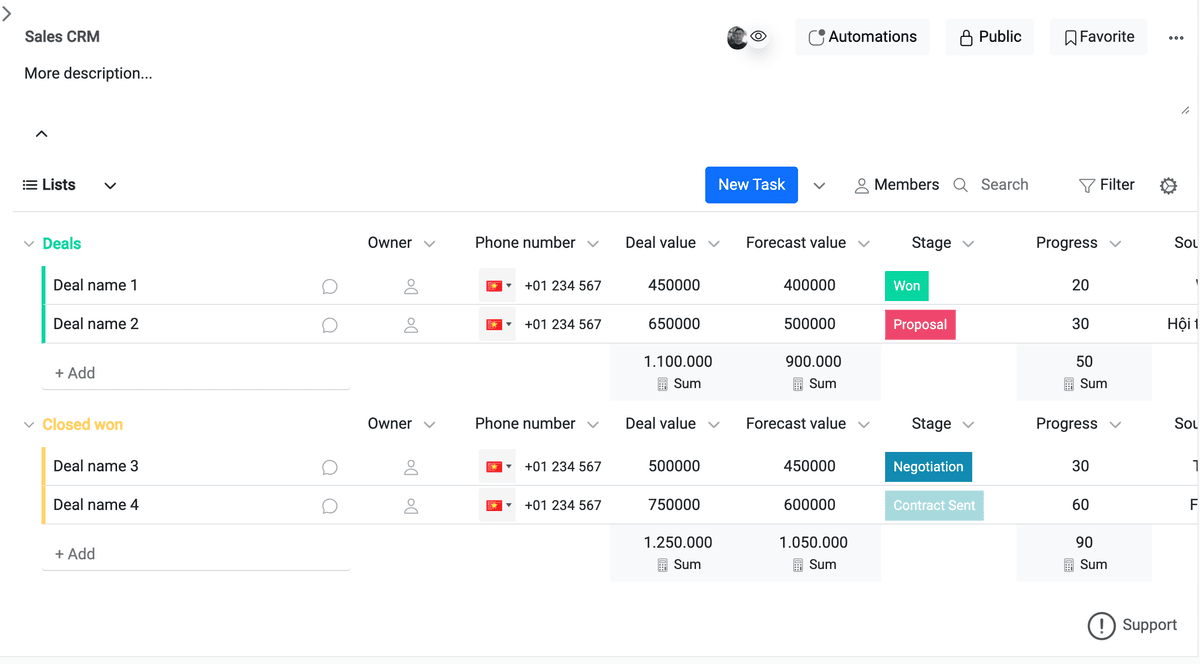Click the three-dot more options menu
Screen dimensions: 1200x664
click(1176, 37)
